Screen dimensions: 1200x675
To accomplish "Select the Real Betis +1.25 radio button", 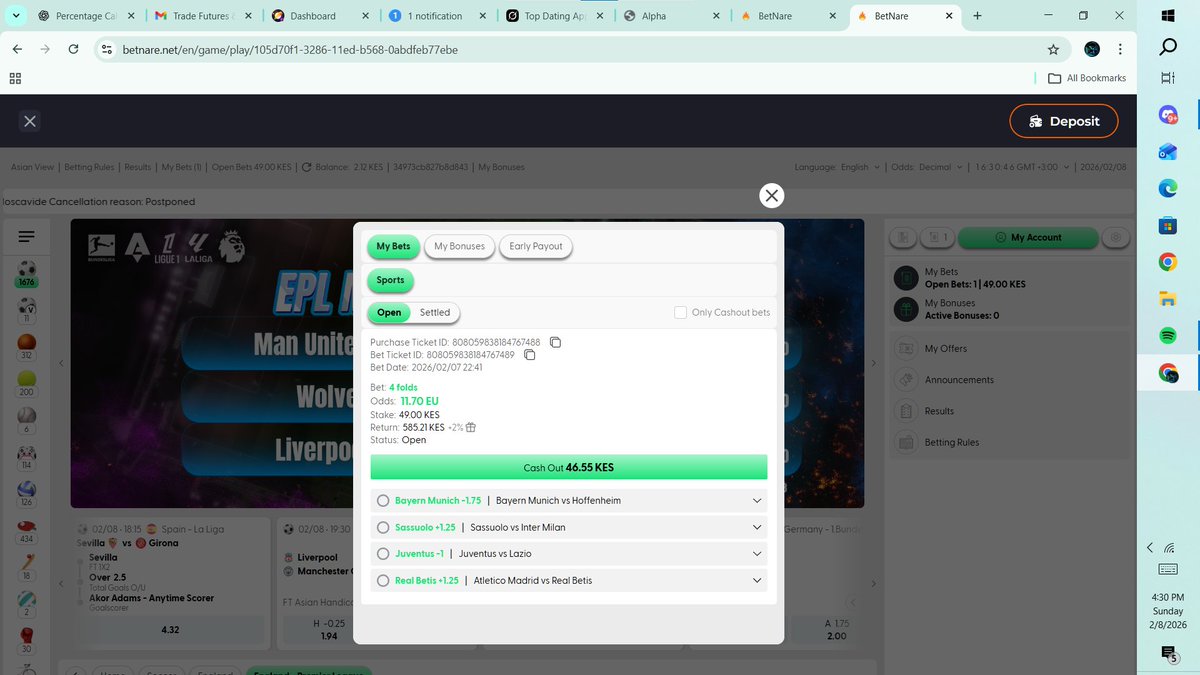I will tap(383, 580).
